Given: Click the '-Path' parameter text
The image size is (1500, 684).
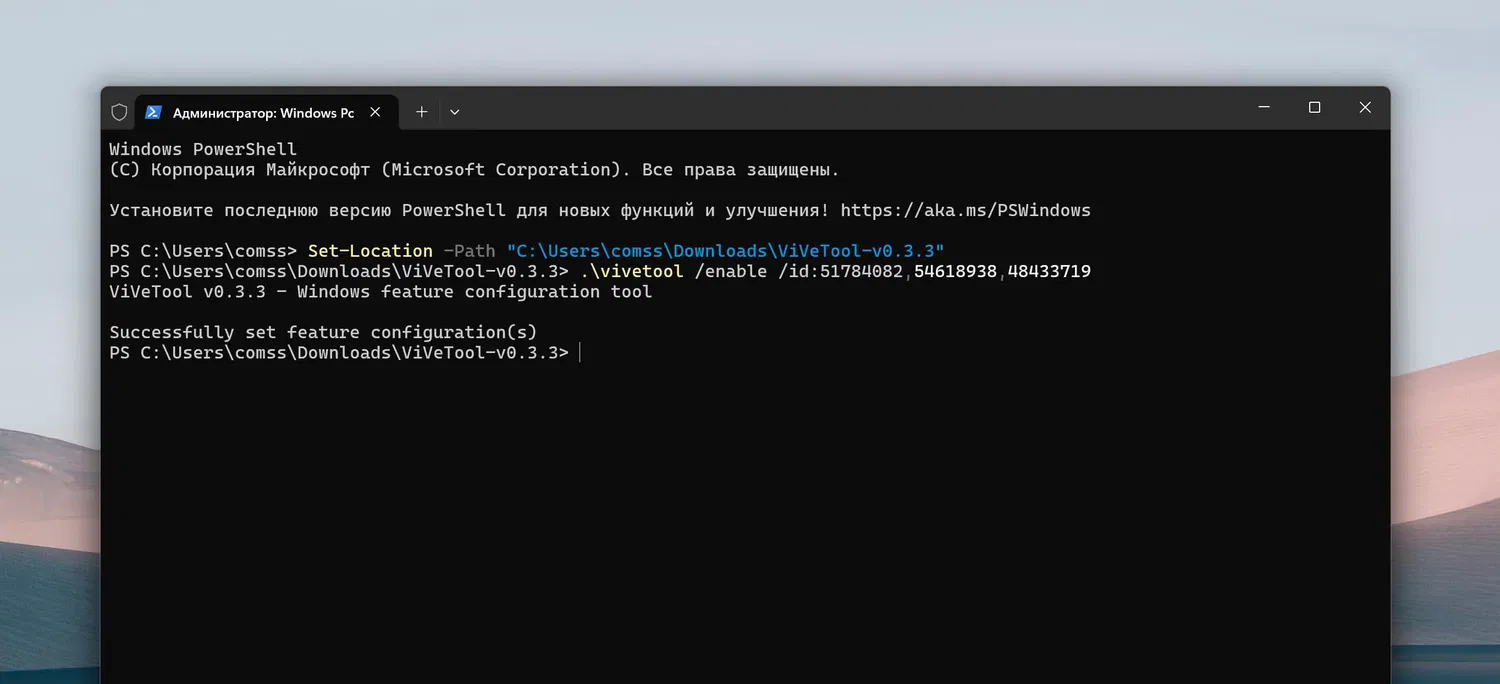Looking at the screenshot, I should [469, 250].
